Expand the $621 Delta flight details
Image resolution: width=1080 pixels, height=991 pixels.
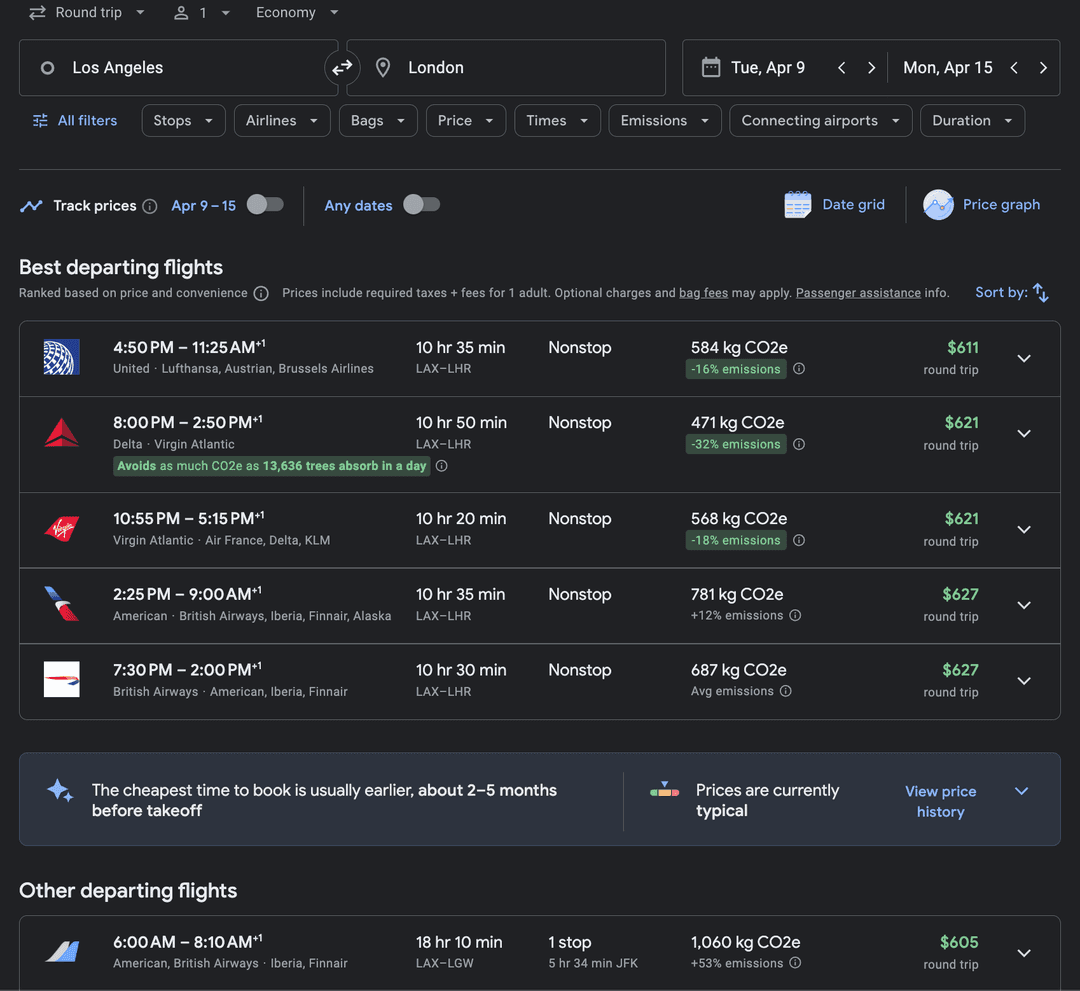[1024, 433]
